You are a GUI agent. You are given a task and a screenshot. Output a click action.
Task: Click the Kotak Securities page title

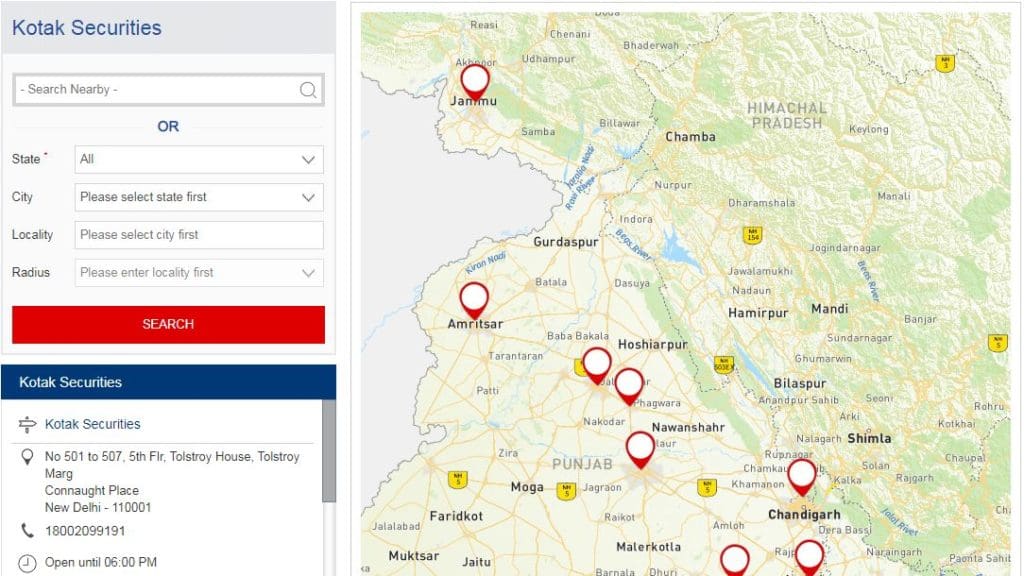coord(87,28)
